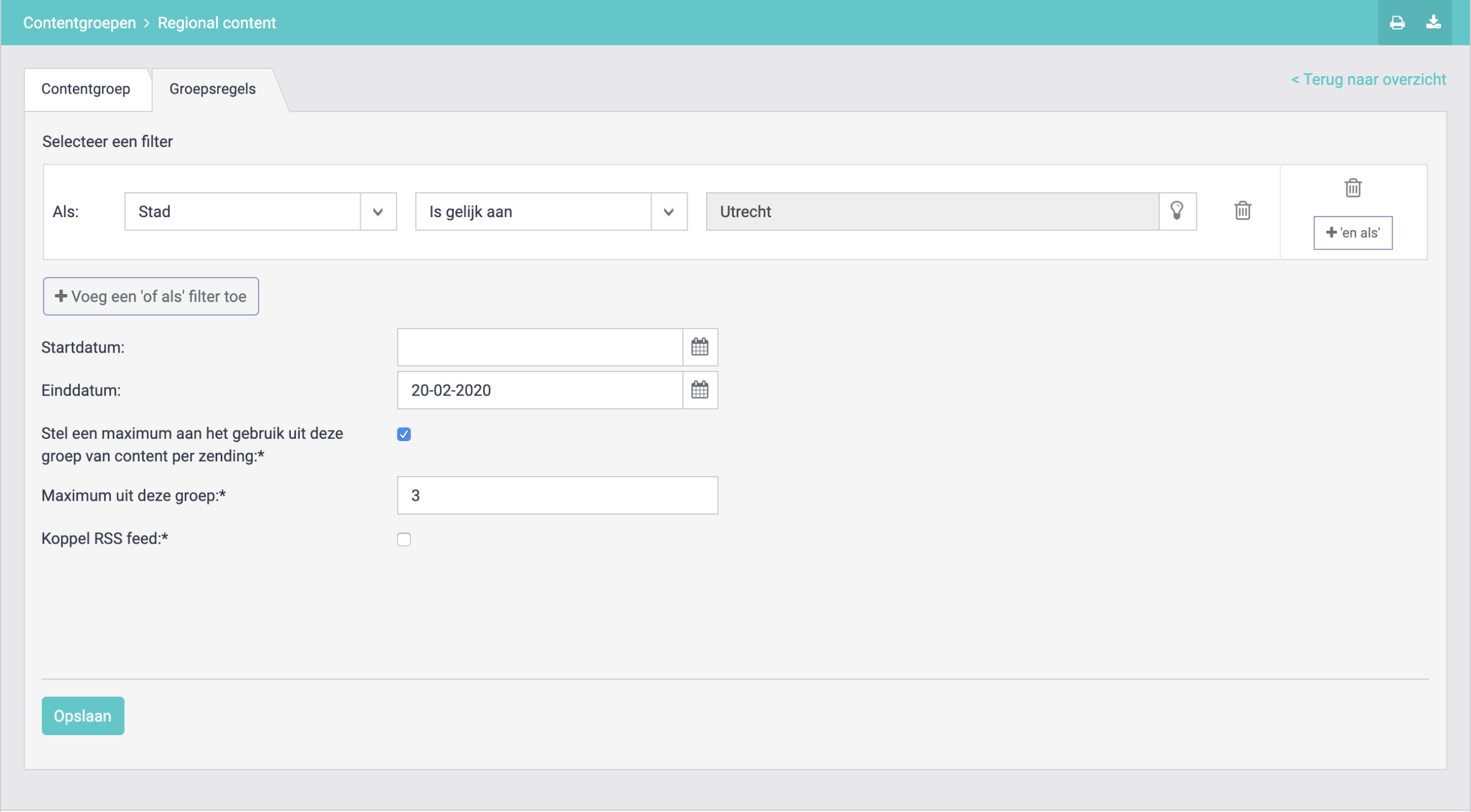Click the Regional content breadcrumb
This screenshot has width=1471, height=812.
217,23
